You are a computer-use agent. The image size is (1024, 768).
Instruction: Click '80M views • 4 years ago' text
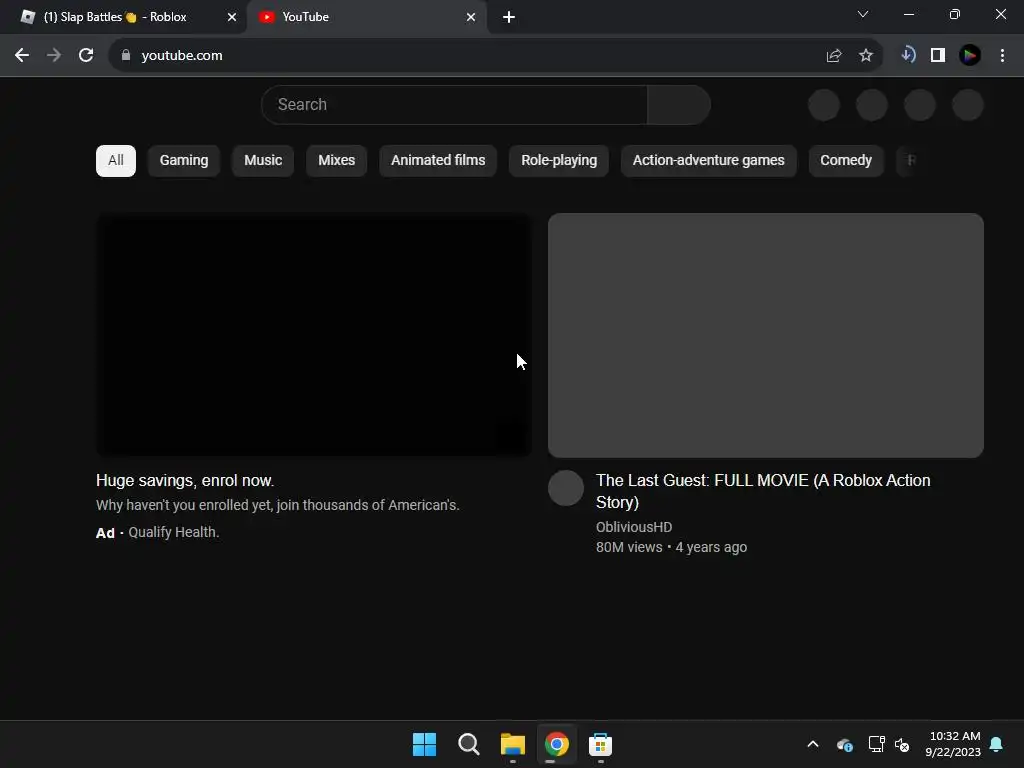pyautogui.click(x=671, y=547)
